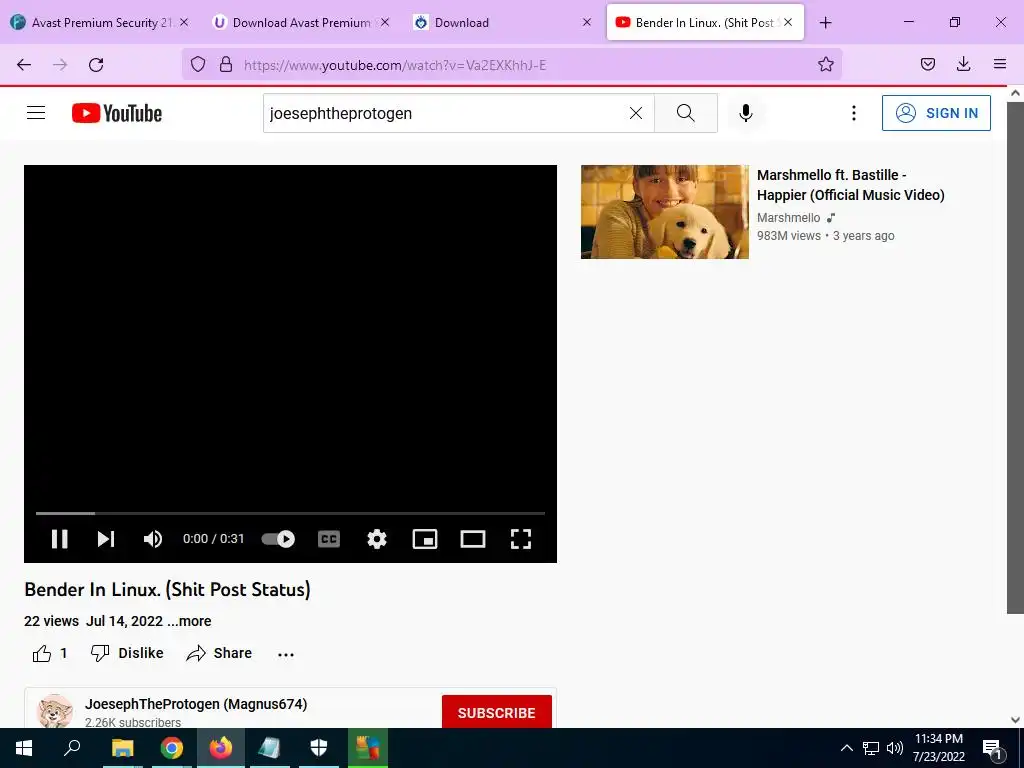This screenshot has width=1024, height=768.
Task: Save page to Pocket
Action: coord(927,64)
